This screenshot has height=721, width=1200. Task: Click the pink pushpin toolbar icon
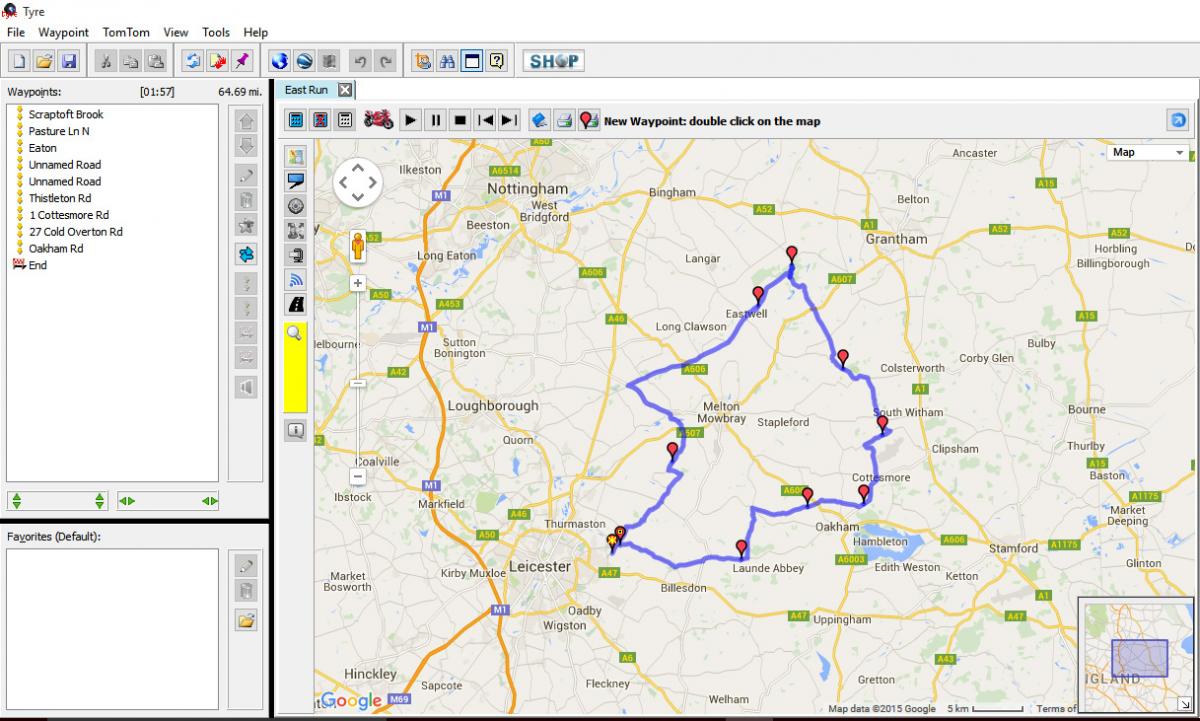(241, 62)
